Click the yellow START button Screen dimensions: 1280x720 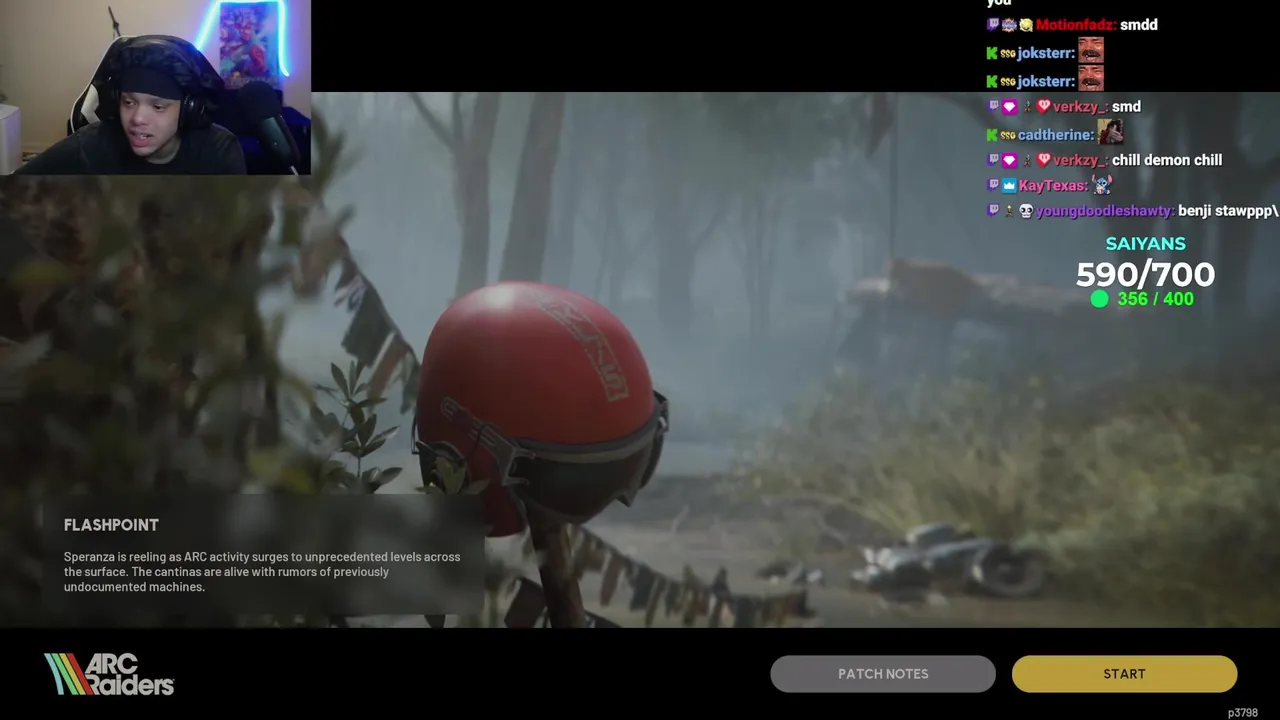point(1124,674)
